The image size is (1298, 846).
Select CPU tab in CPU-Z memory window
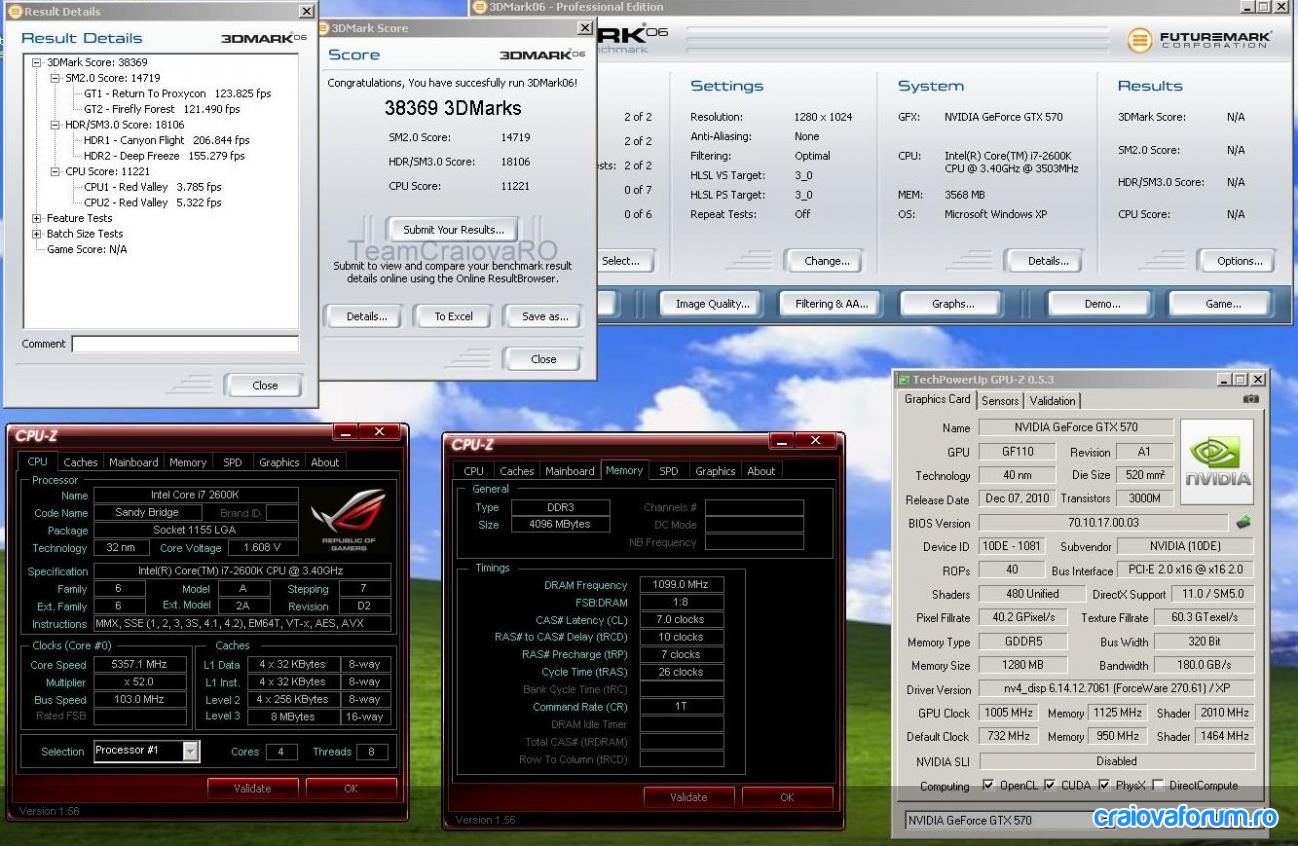474,471
